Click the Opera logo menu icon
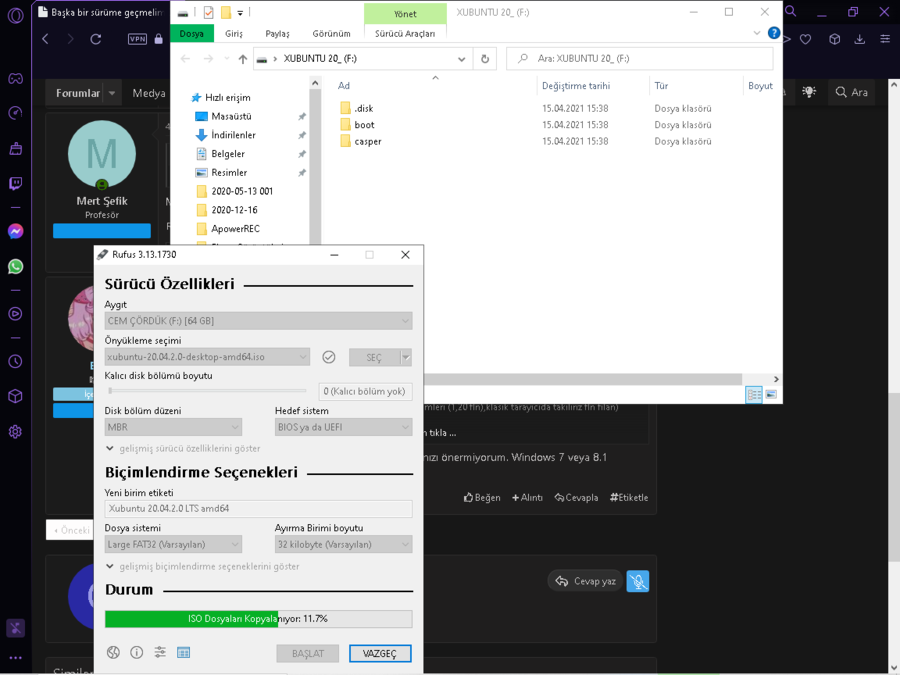Screen dimensions: 900x675 point(15,15)
